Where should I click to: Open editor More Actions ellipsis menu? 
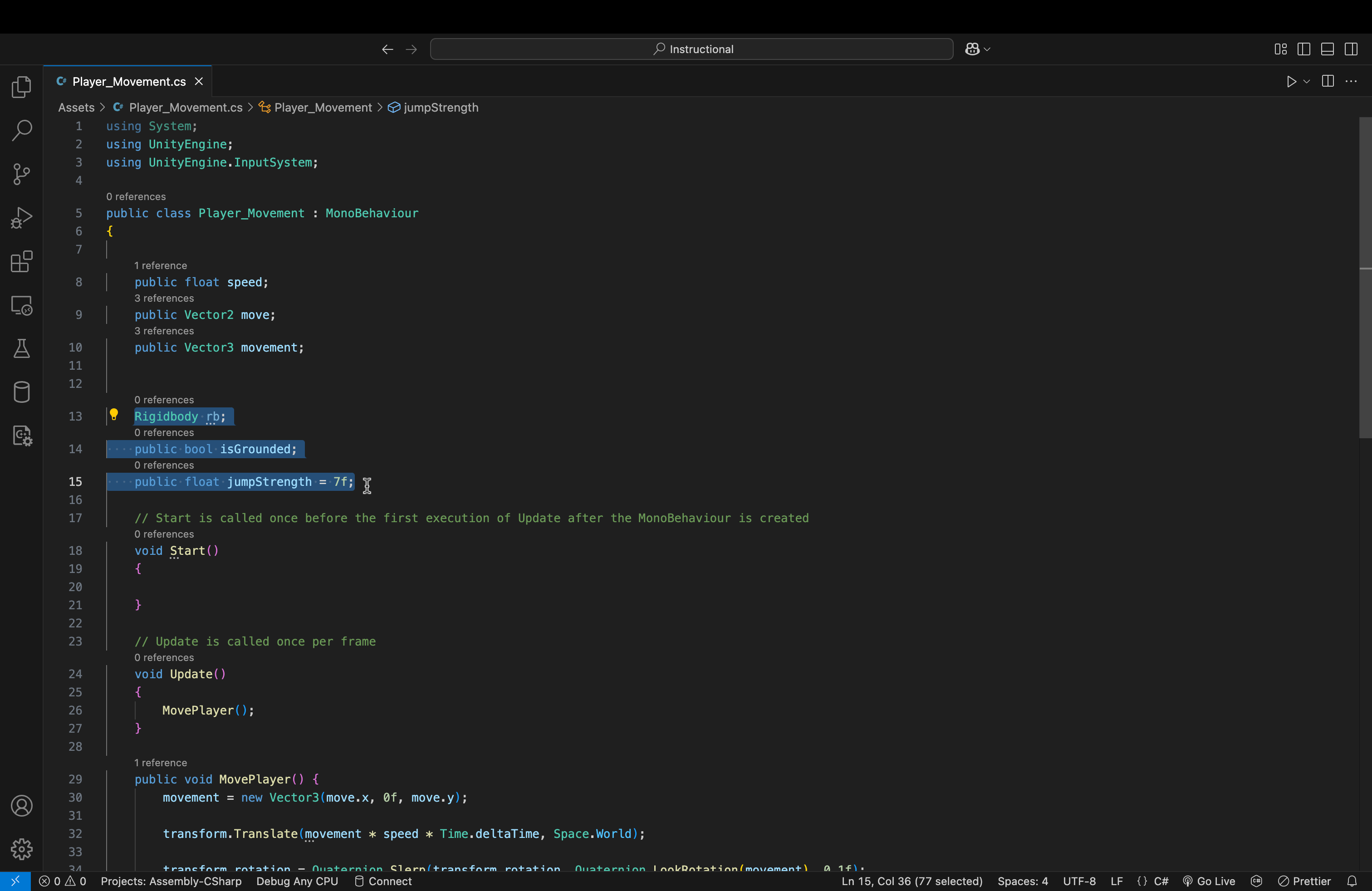tap(1351, 81)
